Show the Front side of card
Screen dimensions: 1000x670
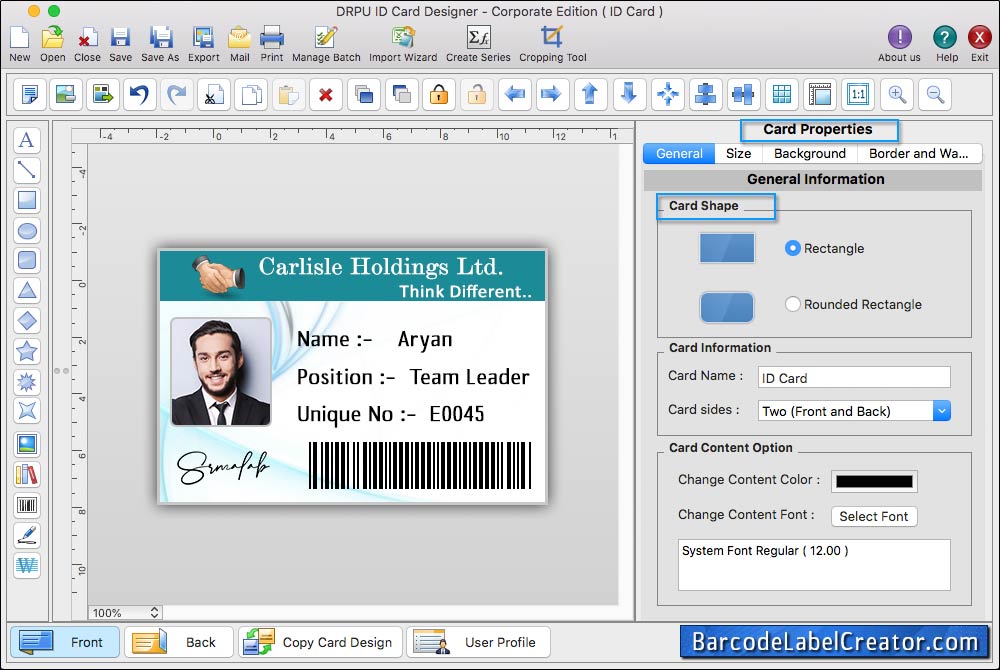(x=65, y=642)
